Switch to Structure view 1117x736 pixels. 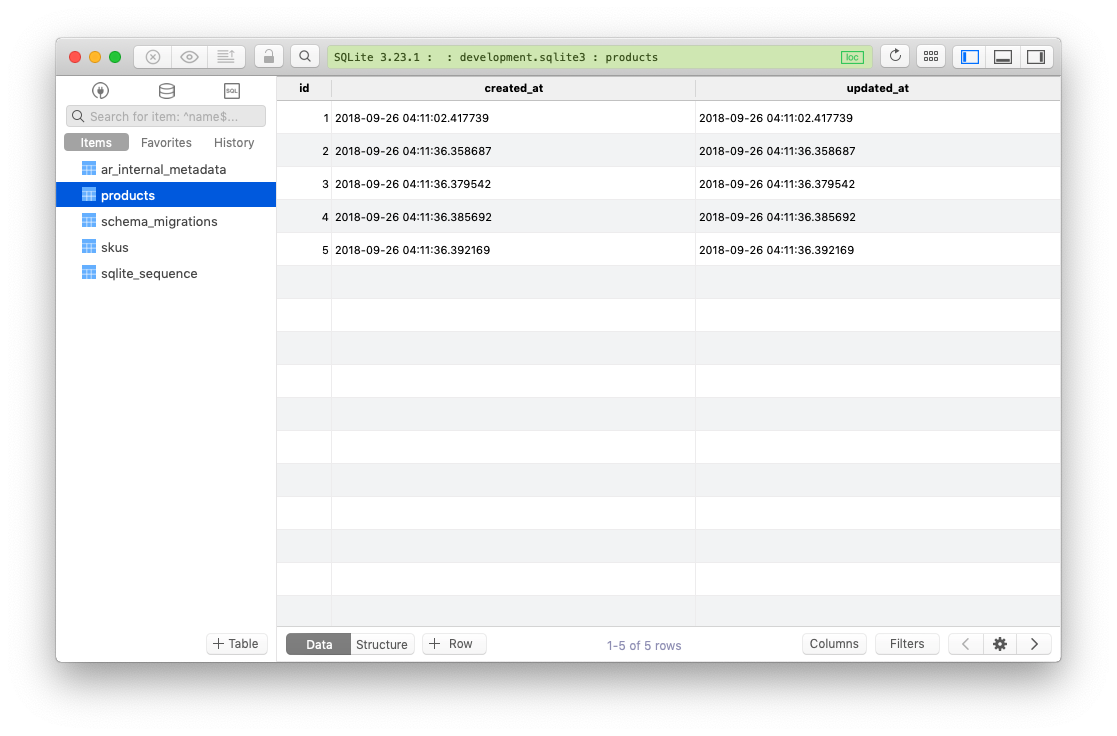coord(382,644)
